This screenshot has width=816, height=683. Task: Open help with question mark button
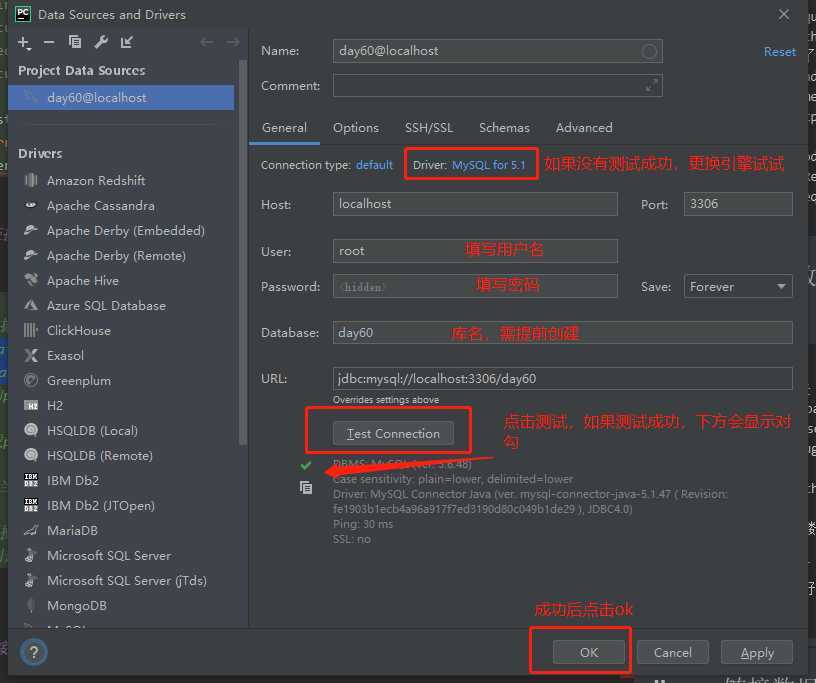tap(34, 652)
